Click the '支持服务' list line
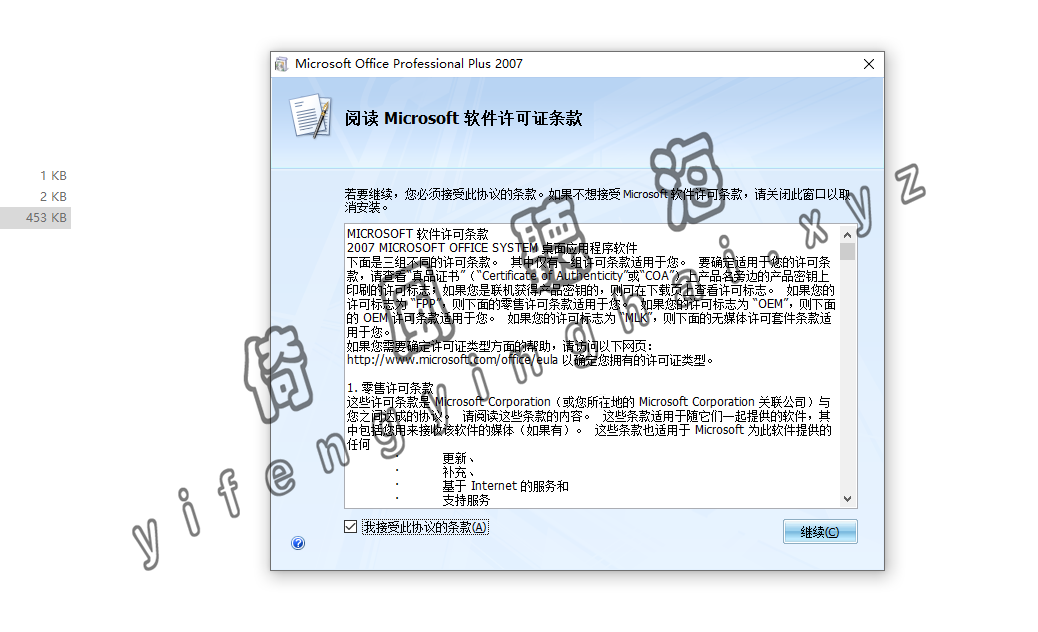1038x632 pixels. pyautogui.click(x=466, y=500)
